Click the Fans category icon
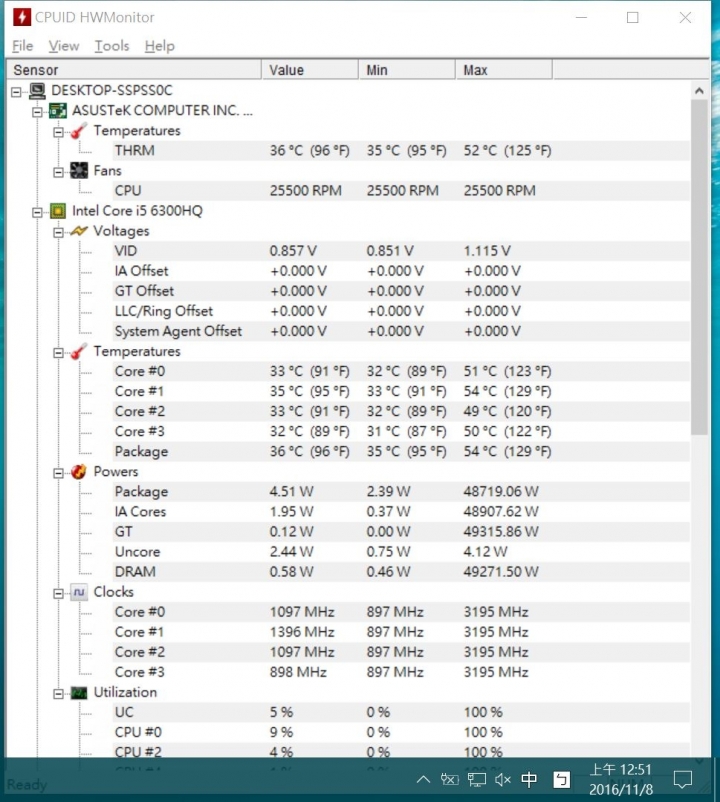This screenshot has height=802, width=720. pos(79,170)
